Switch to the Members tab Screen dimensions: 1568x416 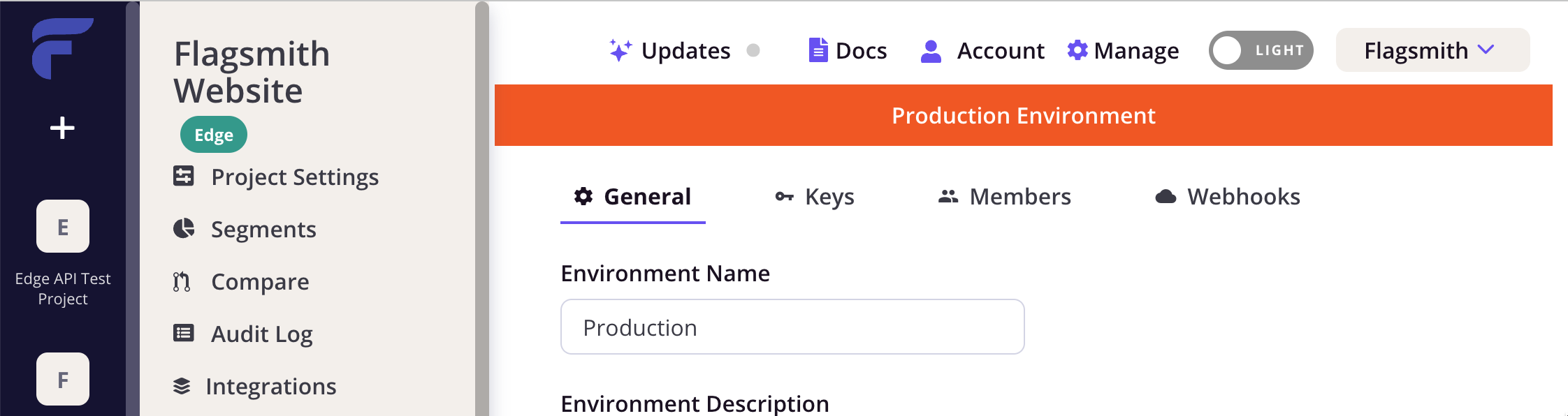(1005, 197)
